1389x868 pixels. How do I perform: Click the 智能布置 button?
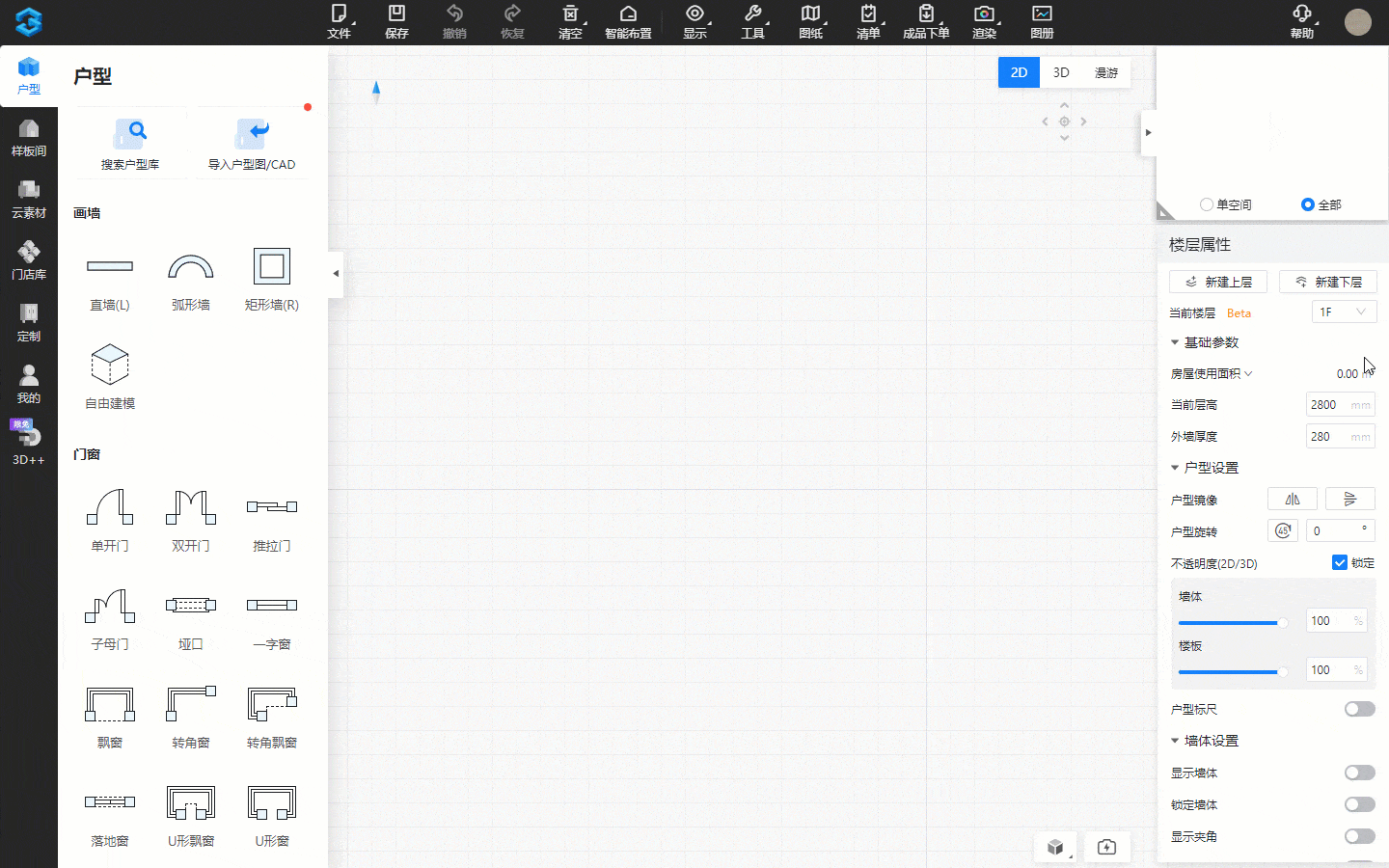coord(628,21)
